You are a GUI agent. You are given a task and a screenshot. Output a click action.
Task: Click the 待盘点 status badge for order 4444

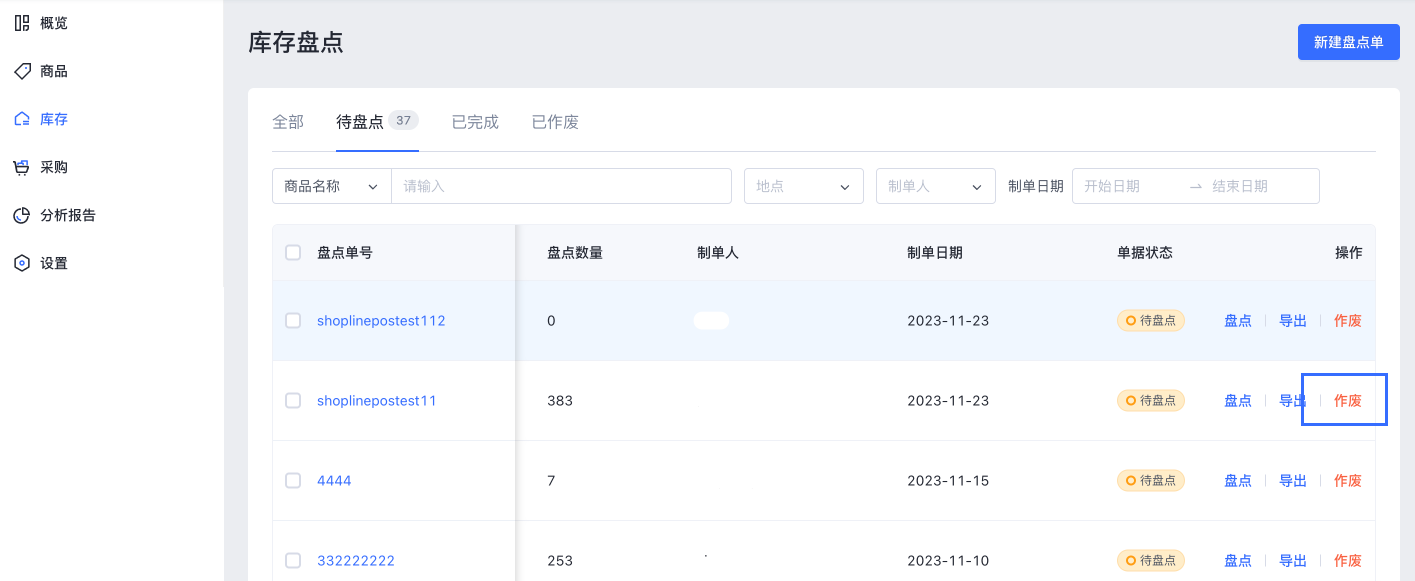(x=1151, y=481)
